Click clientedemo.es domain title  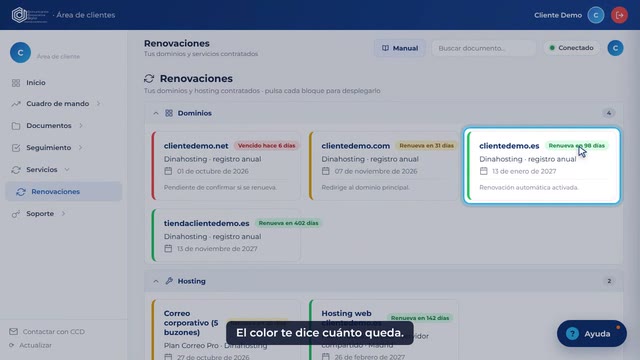[509, 146]
